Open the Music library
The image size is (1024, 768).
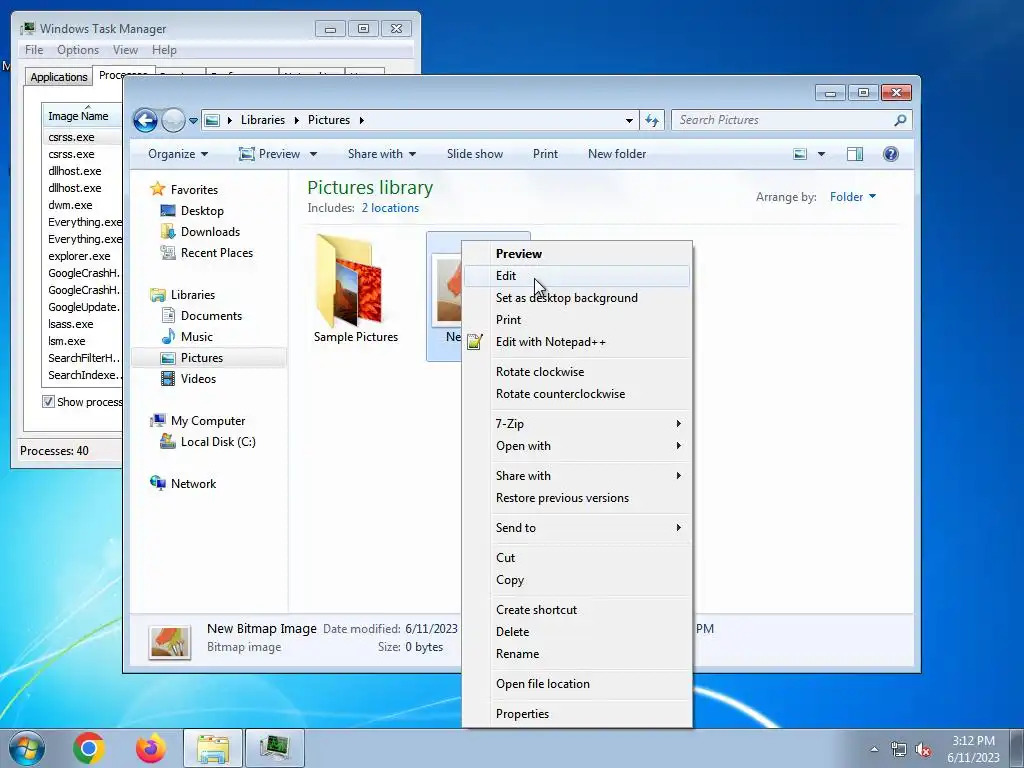[196, 337]
